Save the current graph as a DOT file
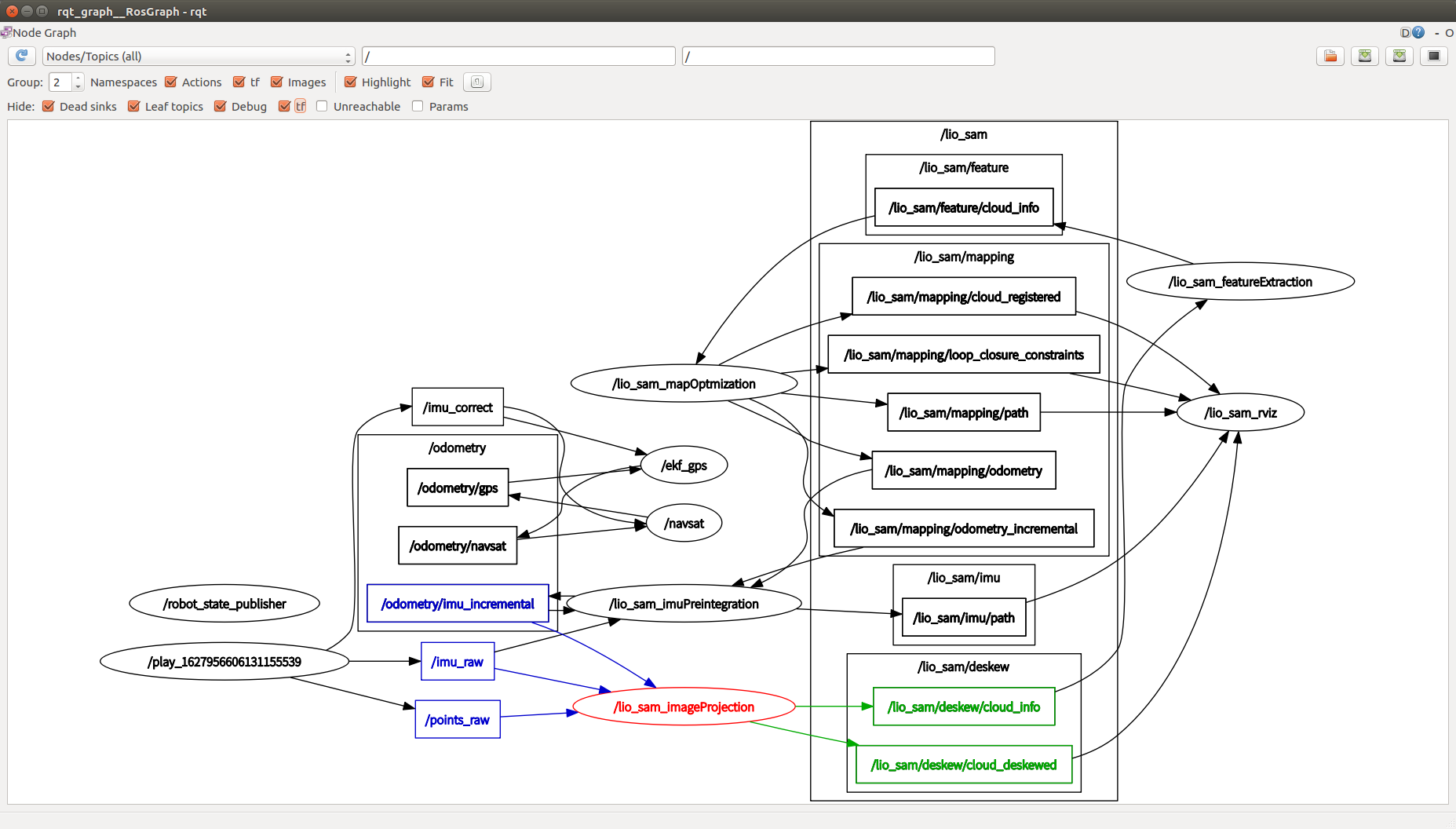 [1365, 56]
